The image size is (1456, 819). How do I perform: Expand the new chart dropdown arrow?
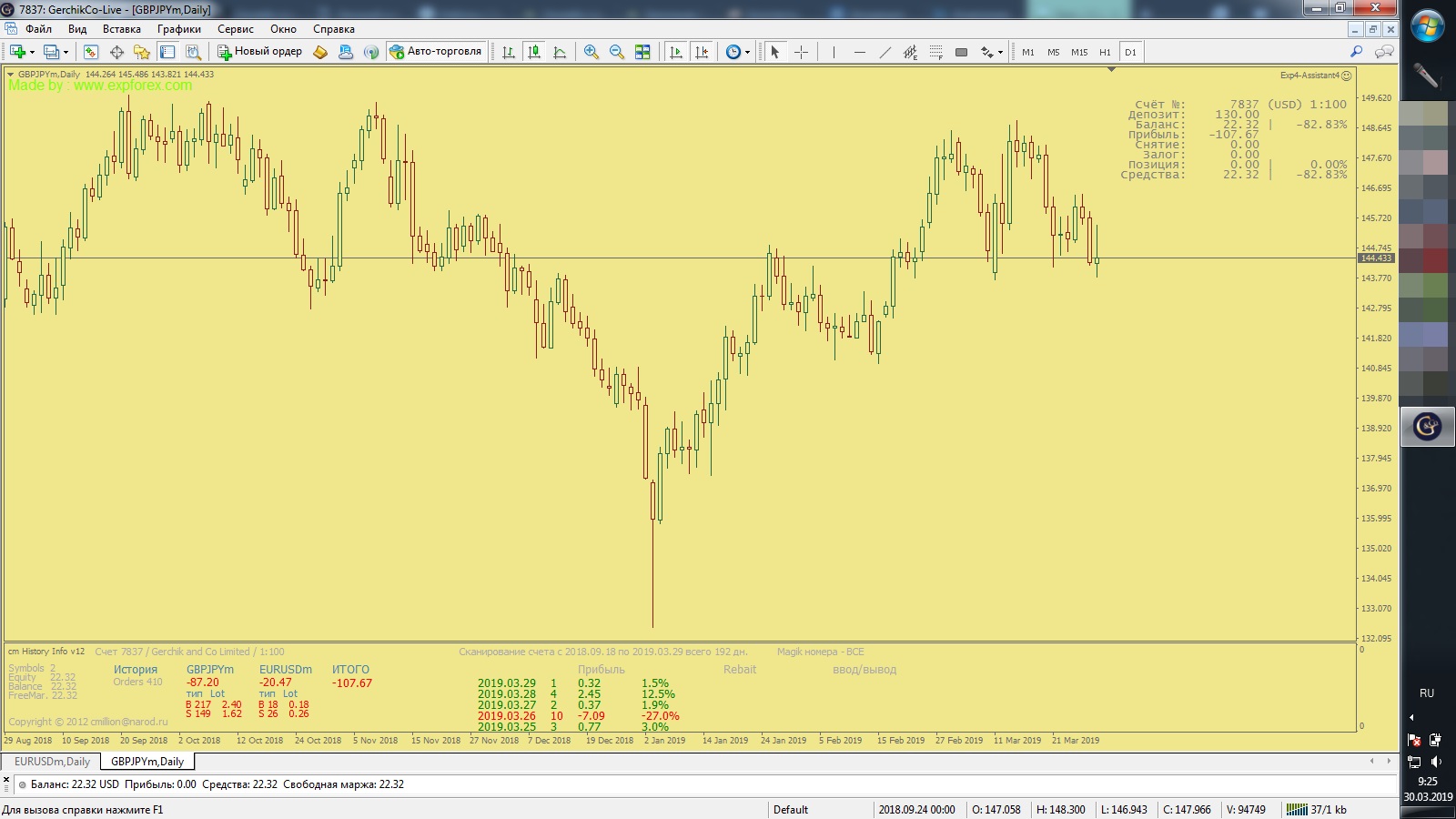pos(32,52)
